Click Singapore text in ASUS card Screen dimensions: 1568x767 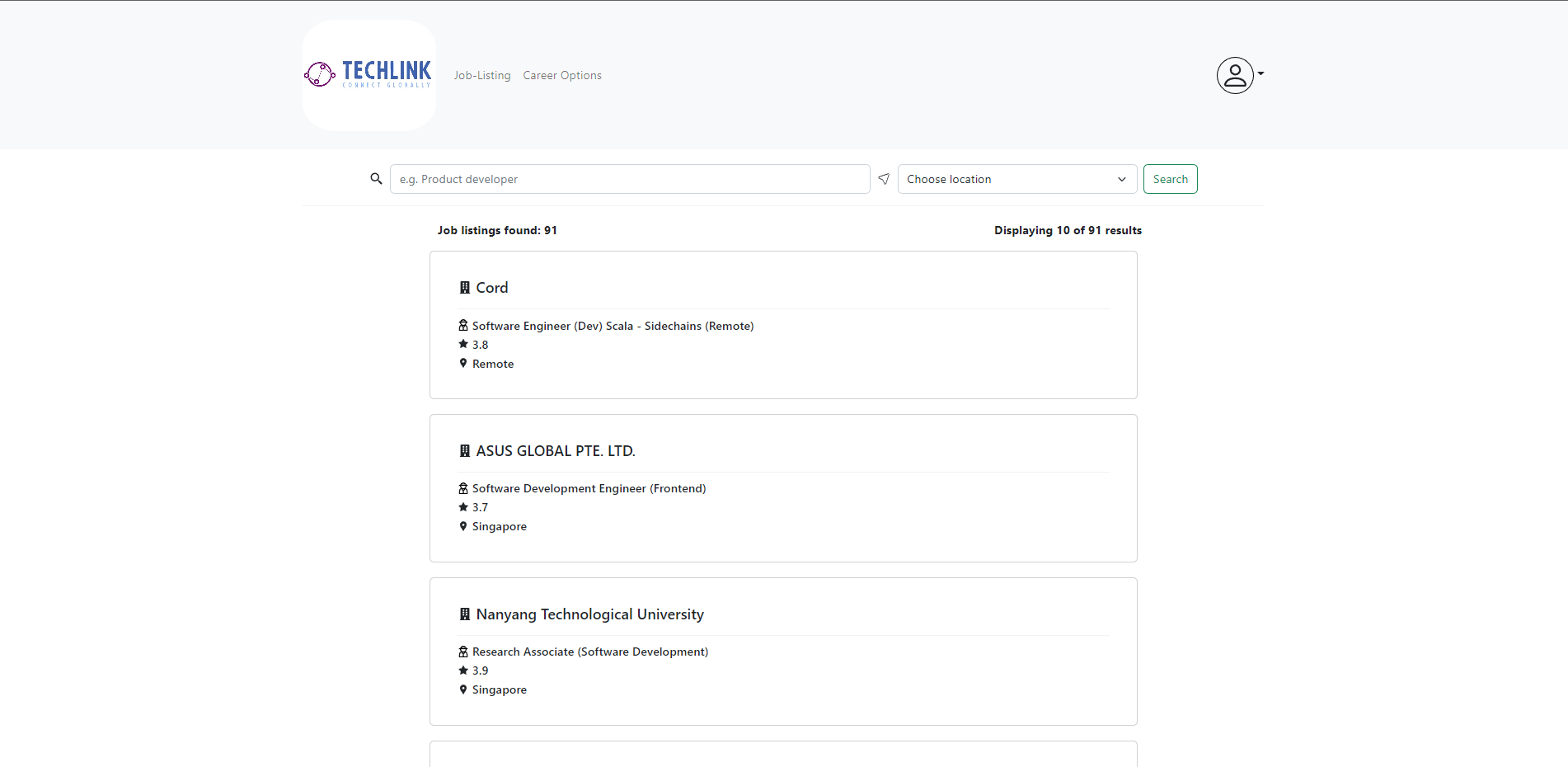(500, 526)
